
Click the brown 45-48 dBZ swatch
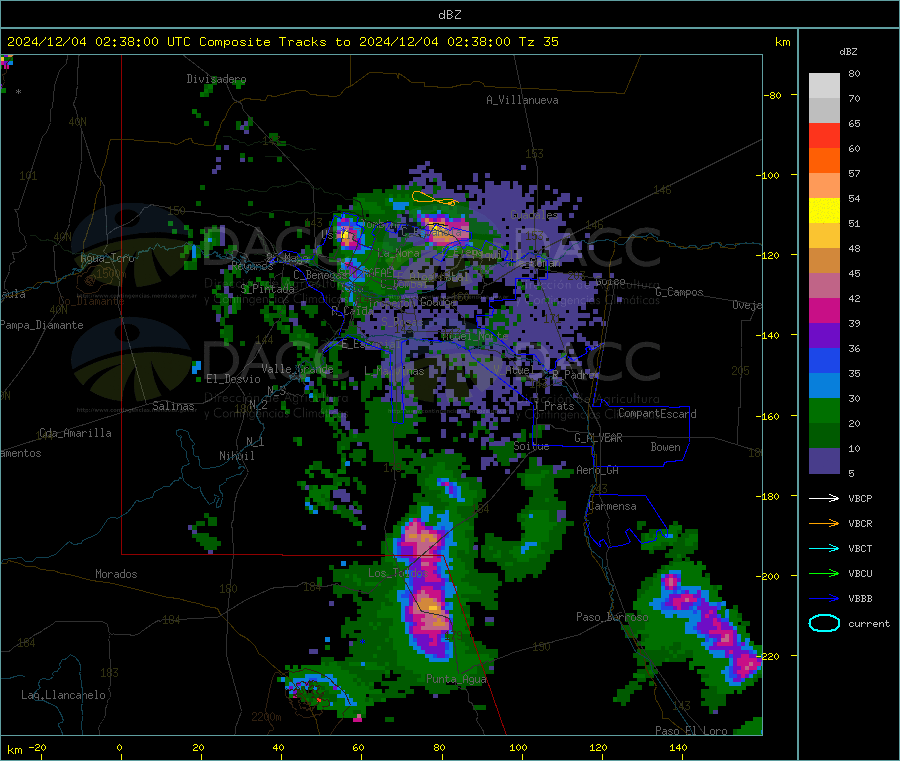tap(824, 261)
